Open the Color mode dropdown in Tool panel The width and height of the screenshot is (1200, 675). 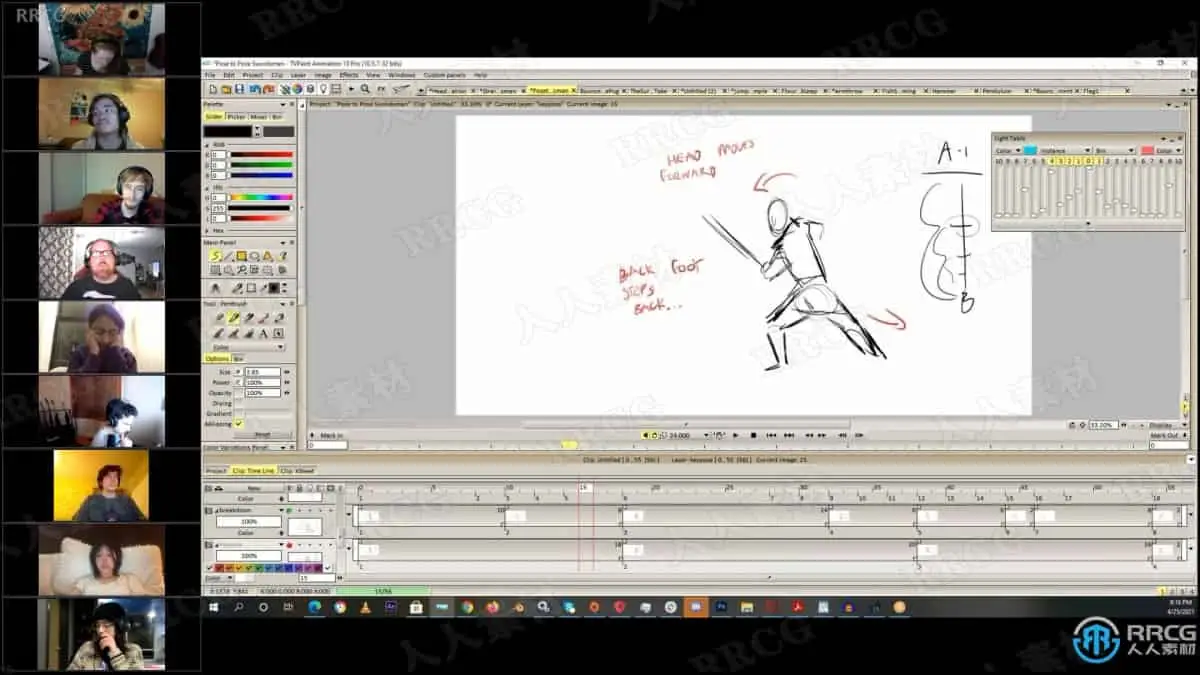248,347
